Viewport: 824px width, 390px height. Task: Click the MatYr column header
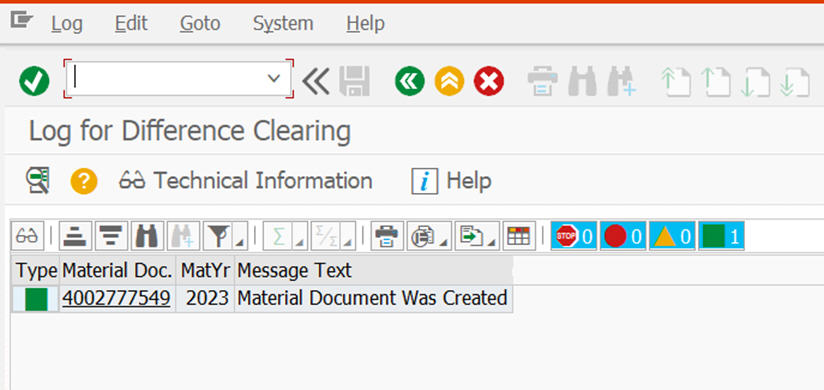(205, 271)
